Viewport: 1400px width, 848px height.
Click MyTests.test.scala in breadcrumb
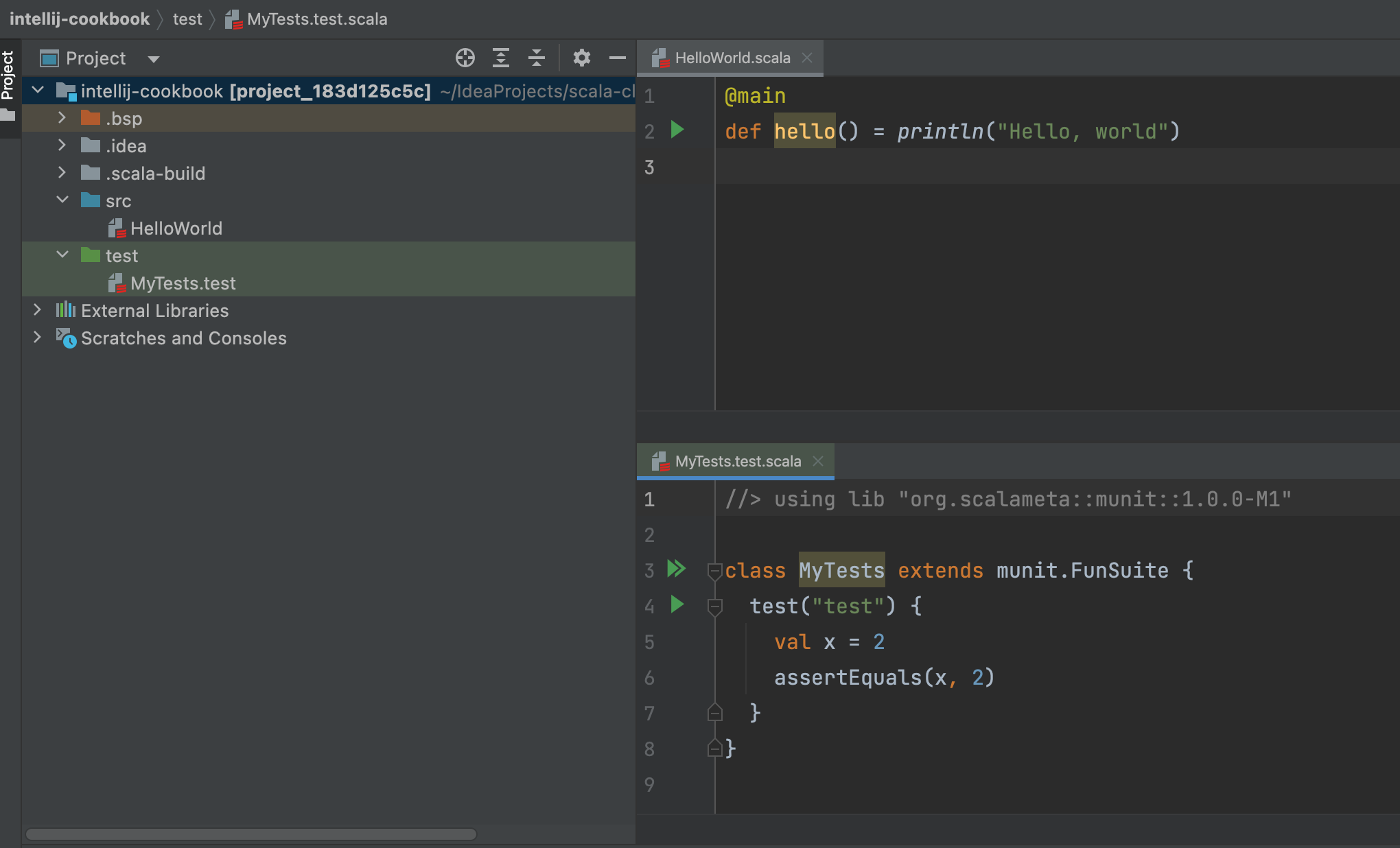point(317,19)
